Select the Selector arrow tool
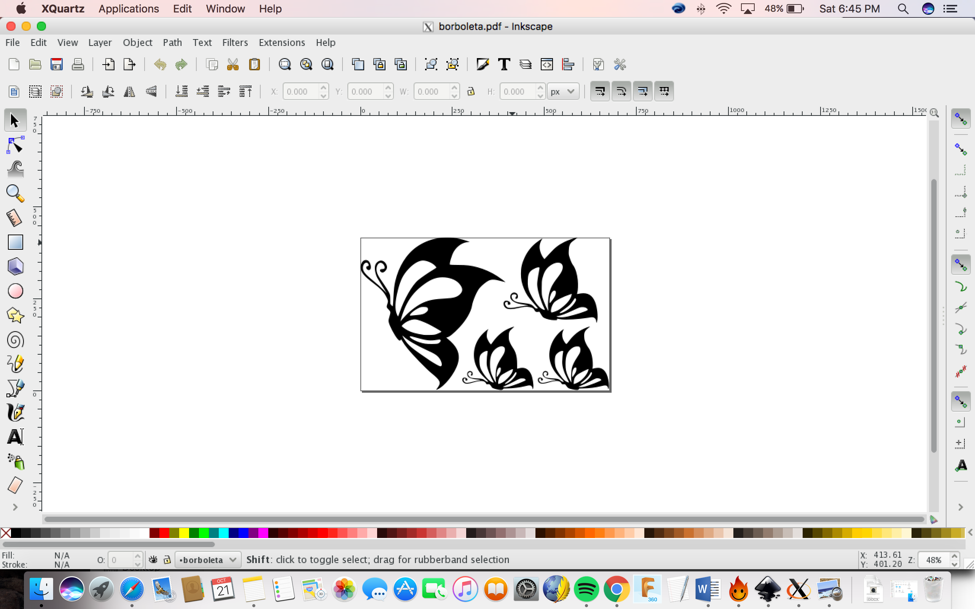This screenshot has width=975, height=609. click(x=15, y=120)
